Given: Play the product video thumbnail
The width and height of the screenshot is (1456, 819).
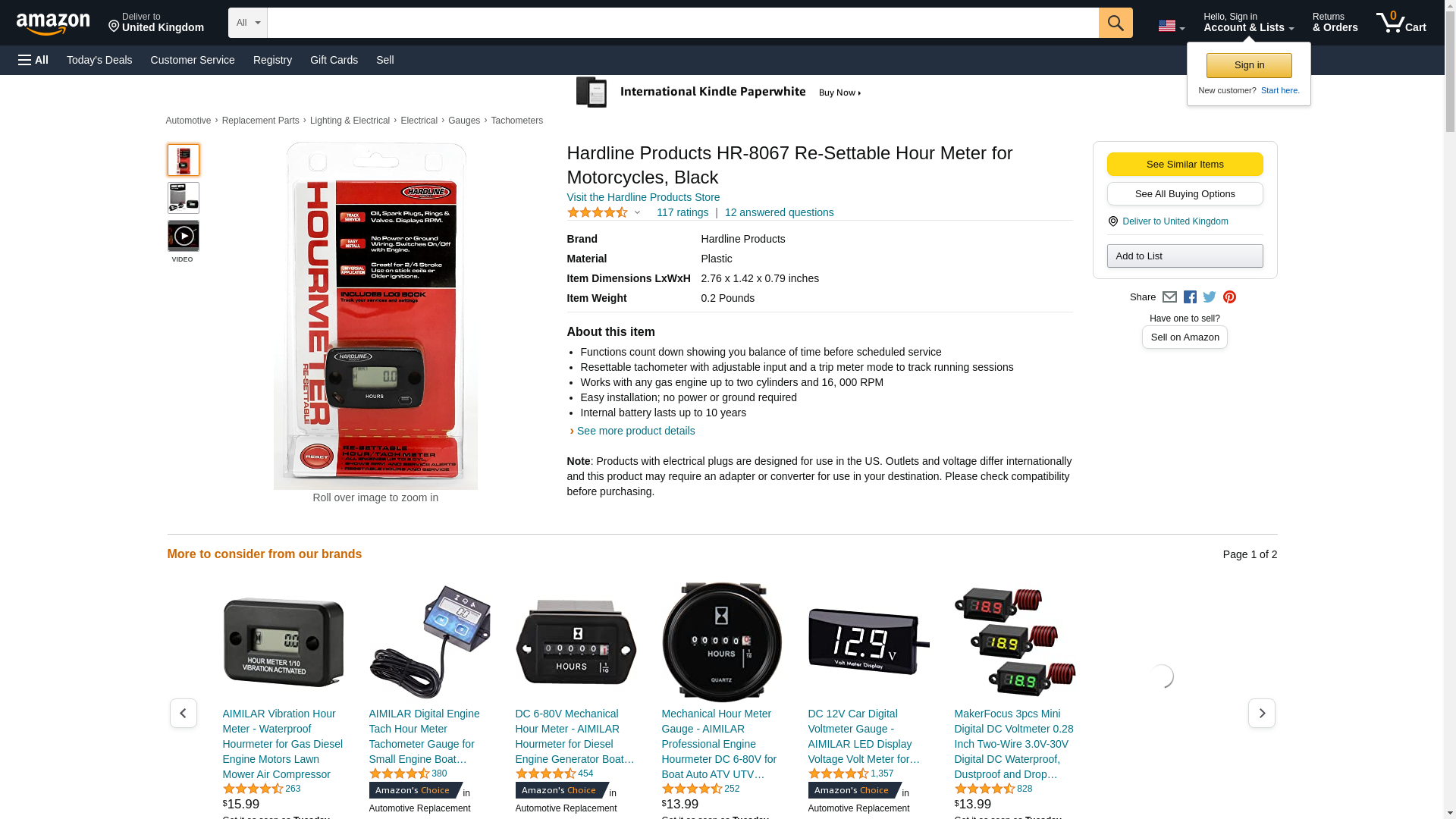Looking at the screenshot, I should click(184, 236).
